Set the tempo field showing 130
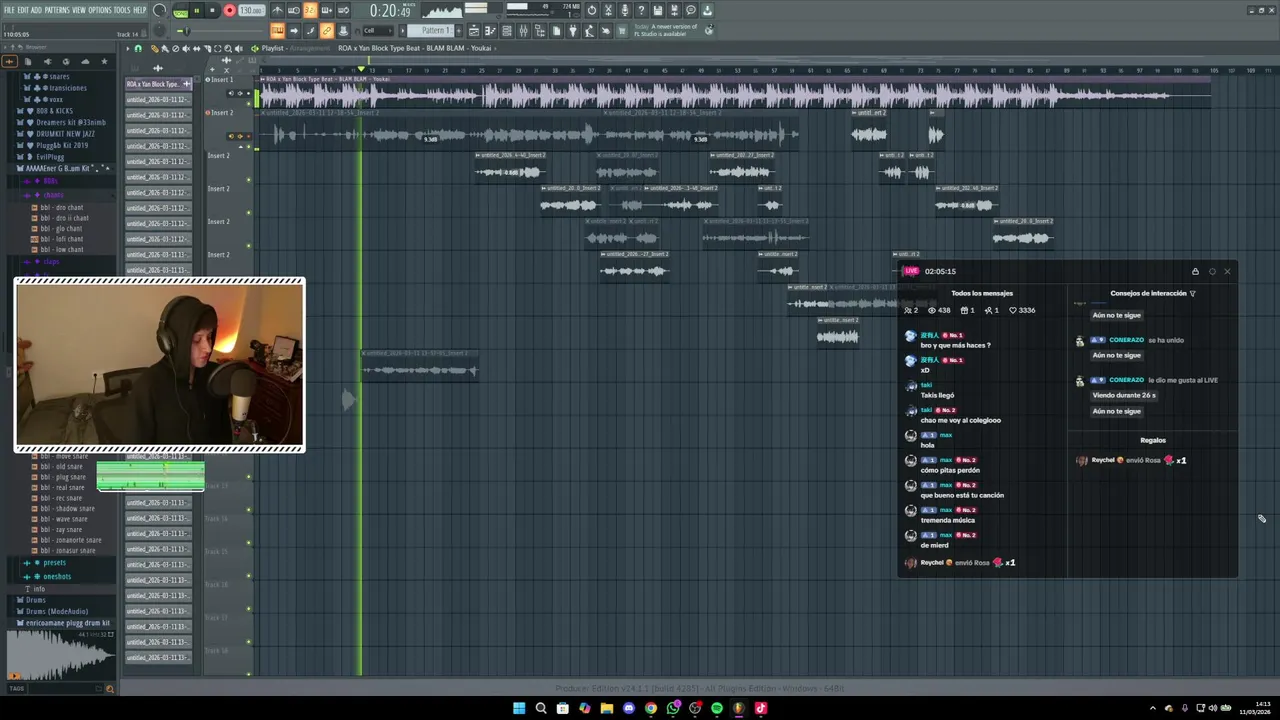 (251, 10)
